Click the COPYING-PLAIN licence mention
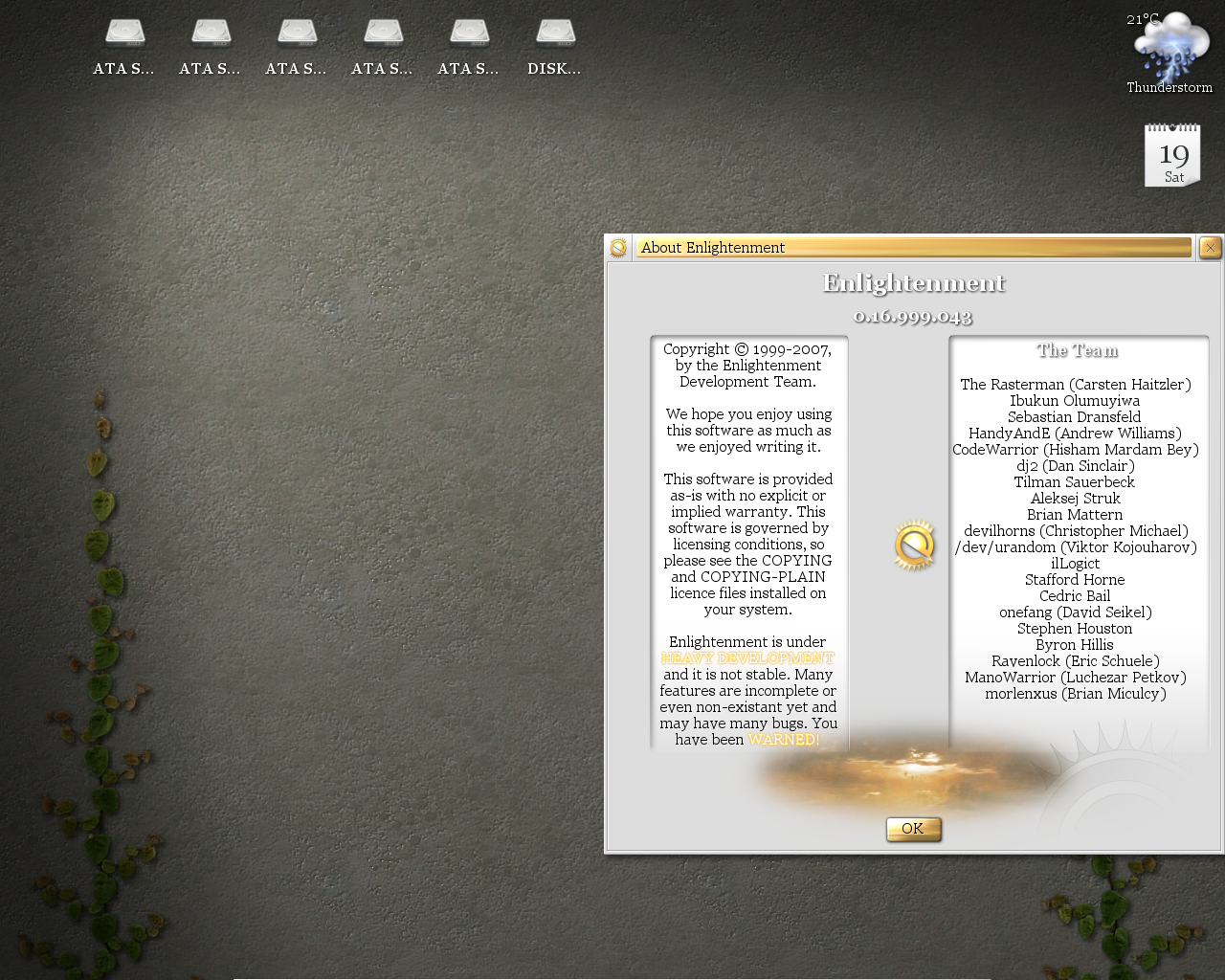Image resolution: width=1225 pixels, height=980 pixels. pyautogui.click(x=763, y=577)
